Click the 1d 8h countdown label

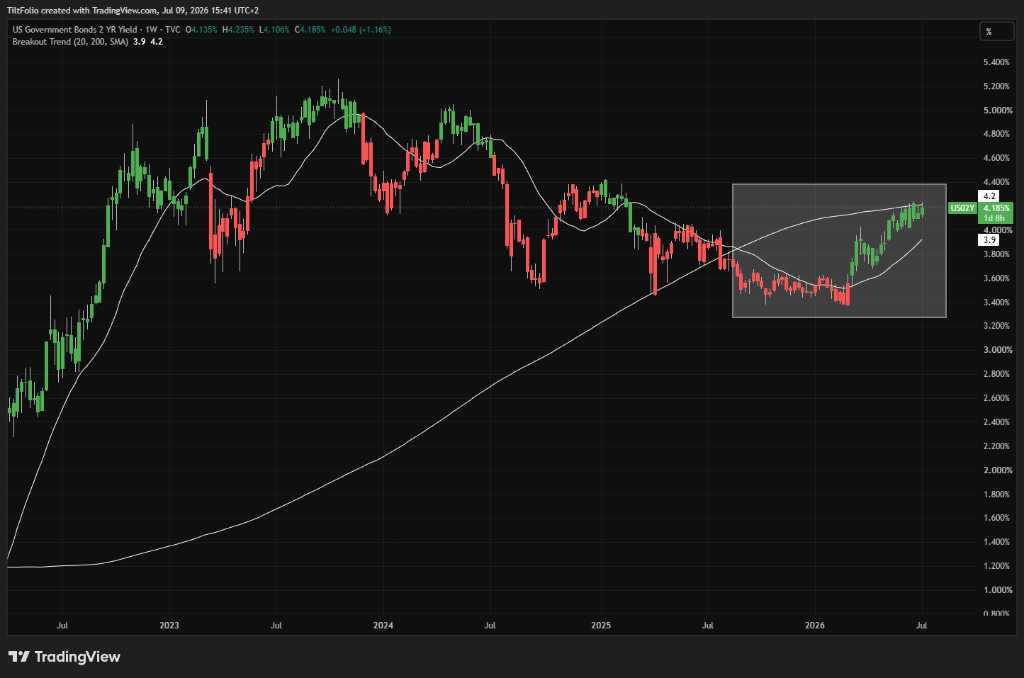[x=994, y=218]
